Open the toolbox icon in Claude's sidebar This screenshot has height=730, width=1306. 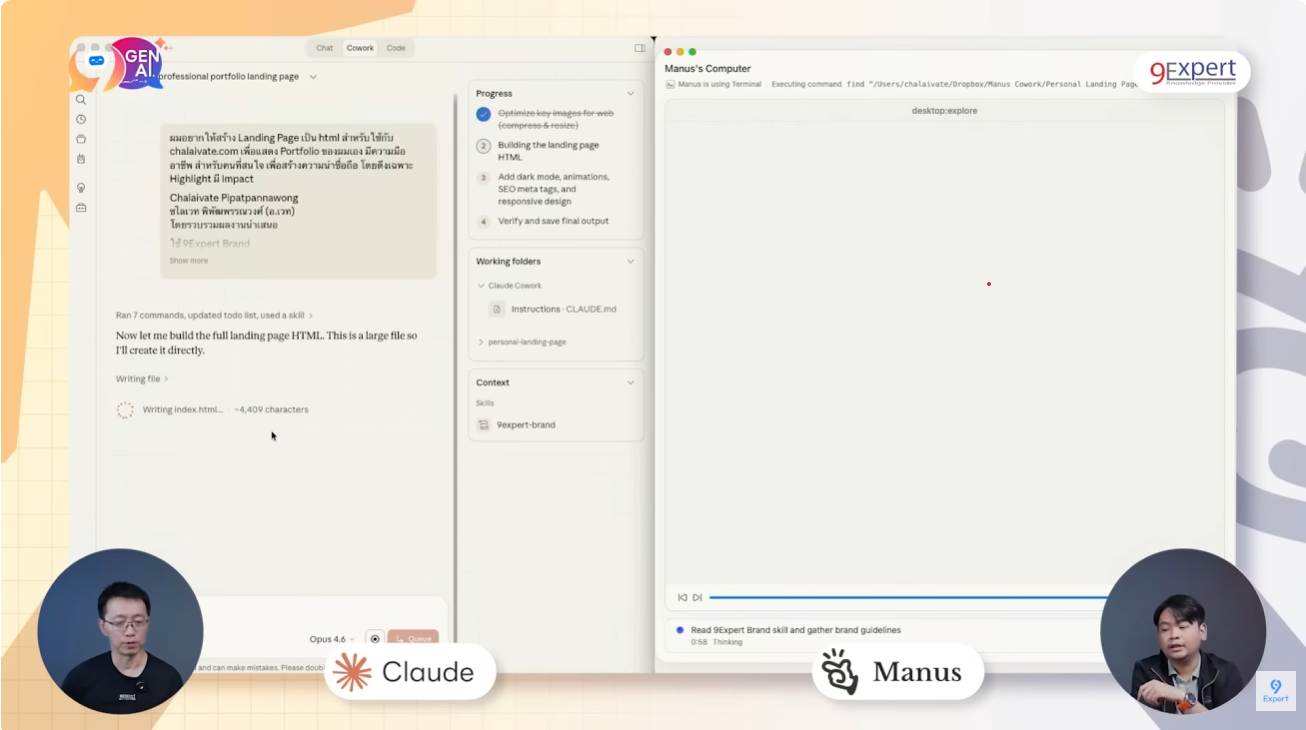click(x=81, y=208)
